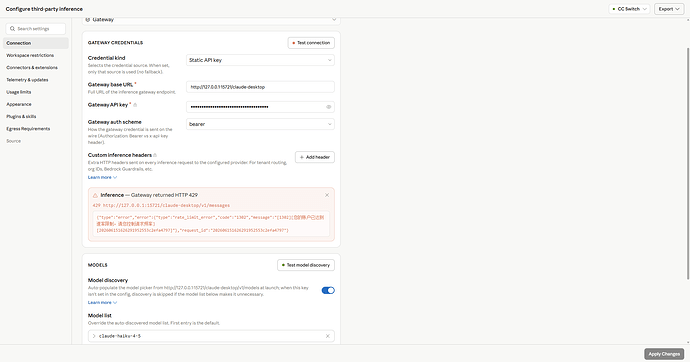Open the Credential kind dropdown
Screen dimensions: 690x362
260,60
